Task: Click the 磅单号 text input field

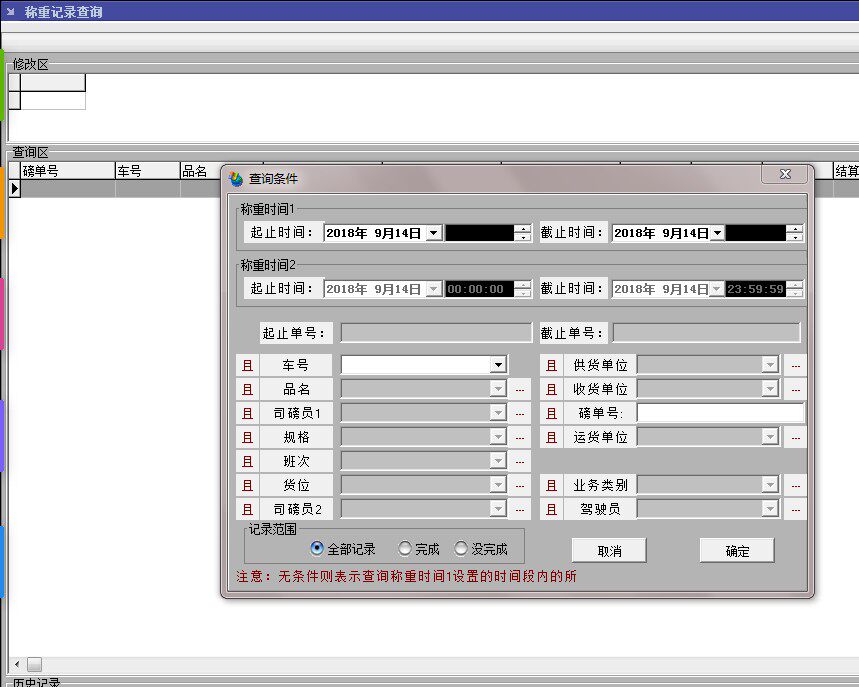Action: coord(720,413)
